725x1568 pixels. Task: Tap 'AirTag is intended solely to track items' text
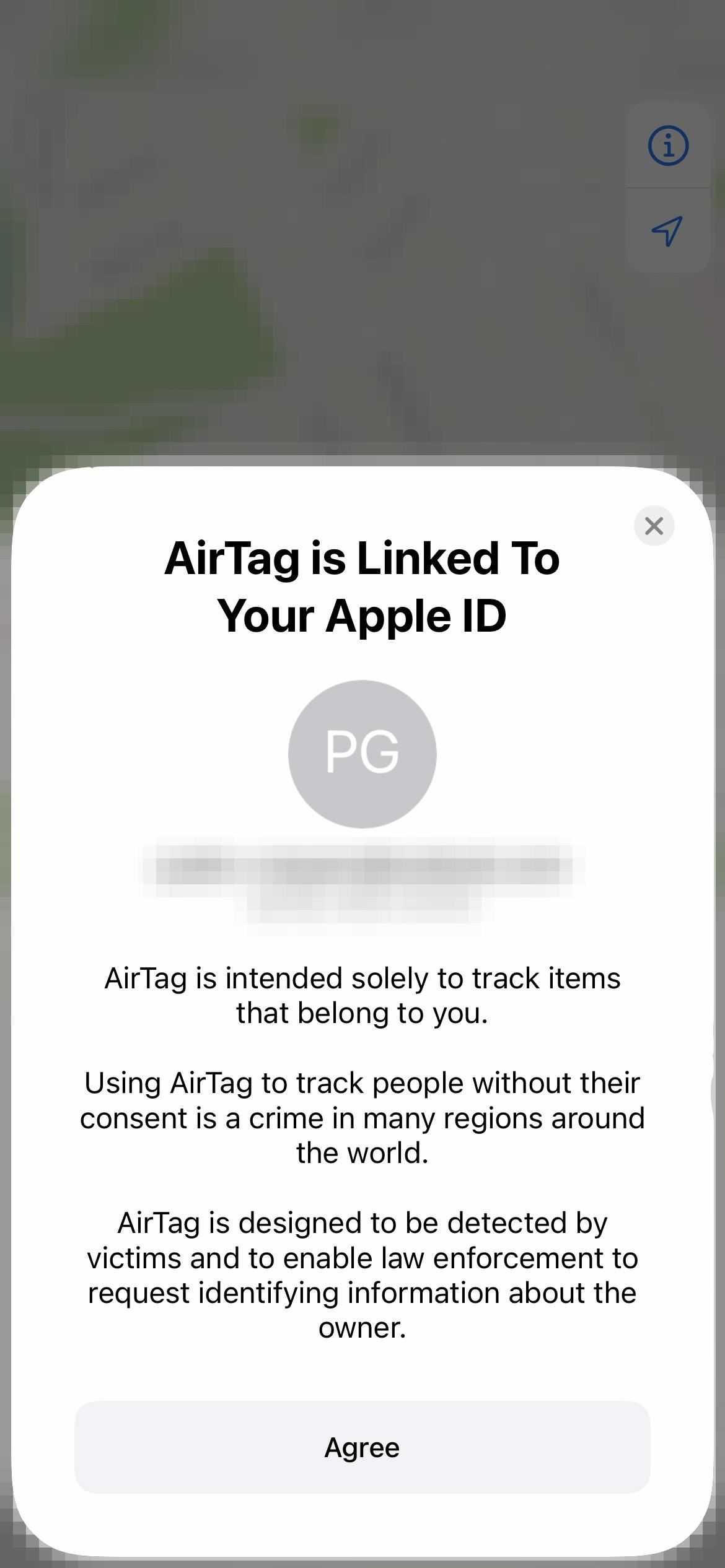(362, 978)
